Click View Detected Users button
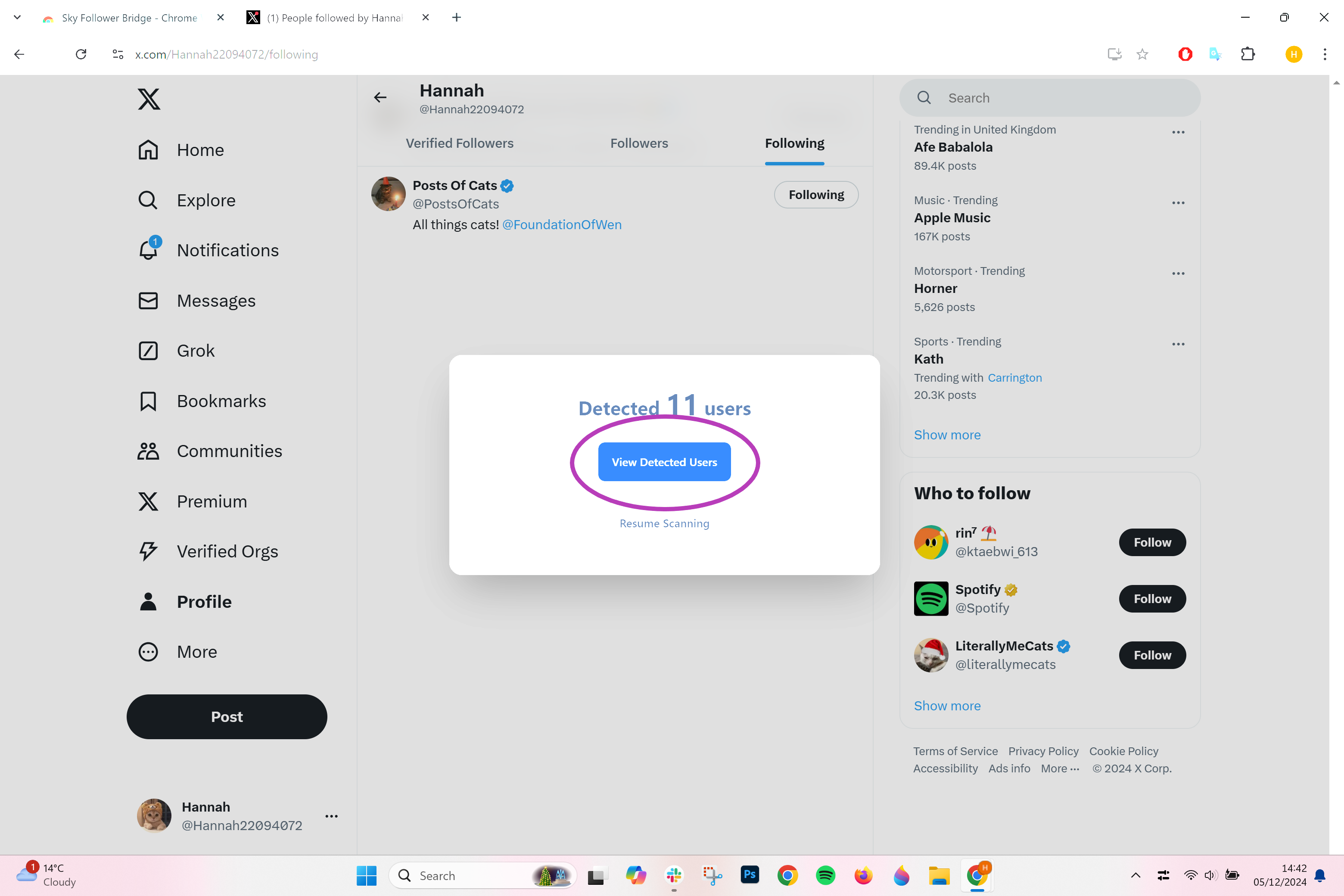Screen dimensions: 1344x896 tap(664, 462)
